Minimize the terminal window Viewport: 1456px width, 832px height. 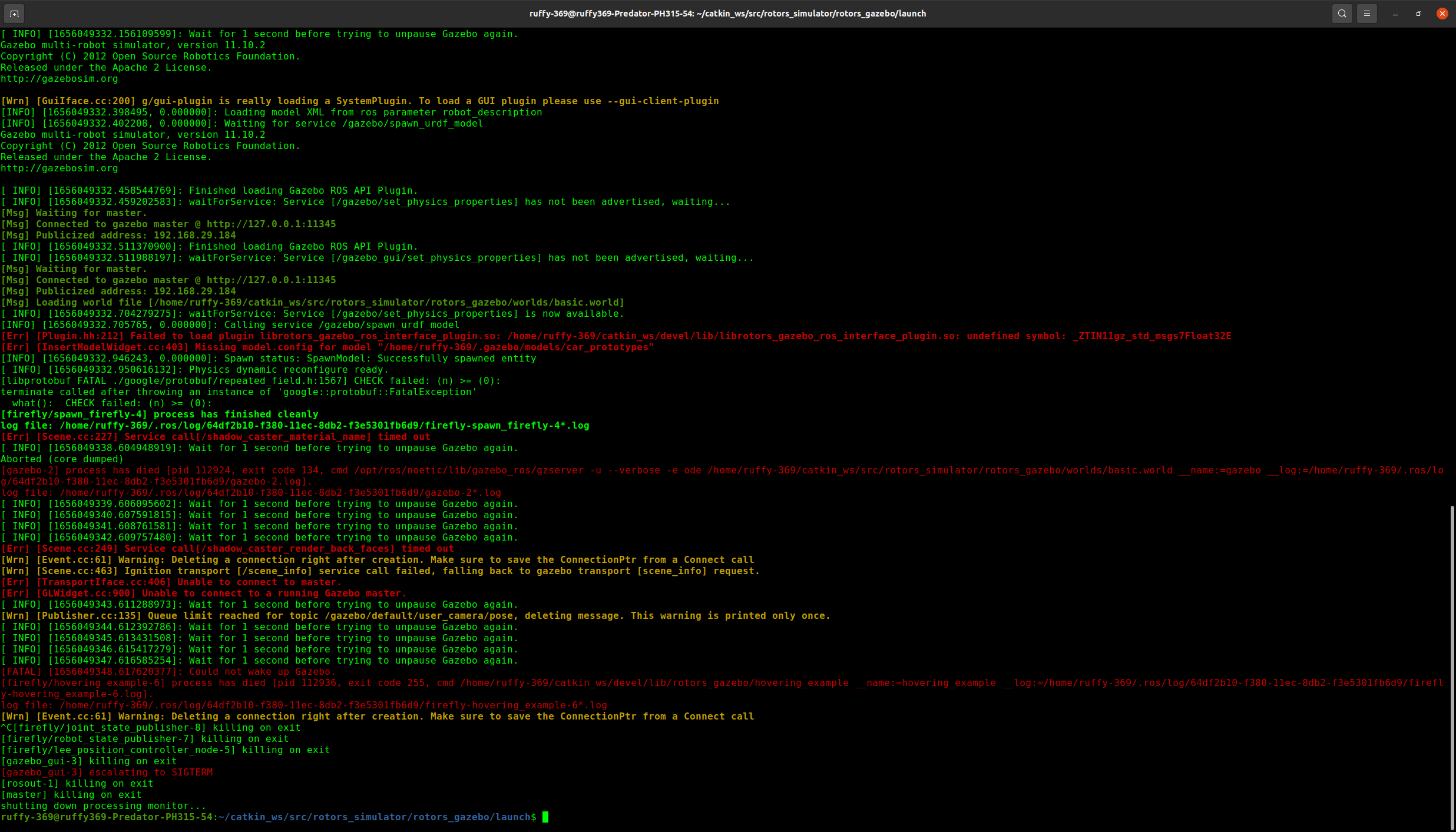click(1395, 14)
